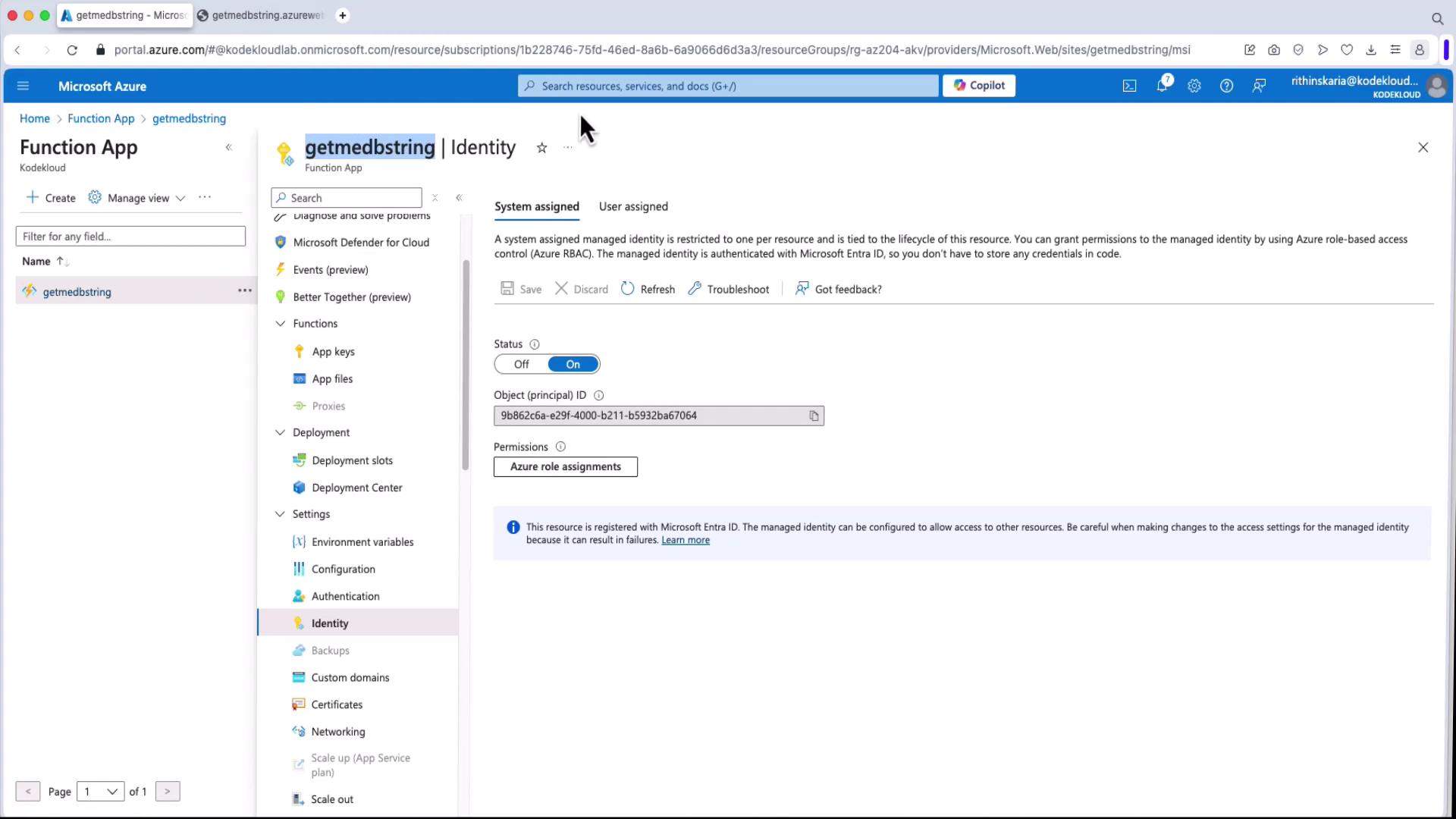
Task: Collapse the Deployment menu section
Action: coord(280,432)
